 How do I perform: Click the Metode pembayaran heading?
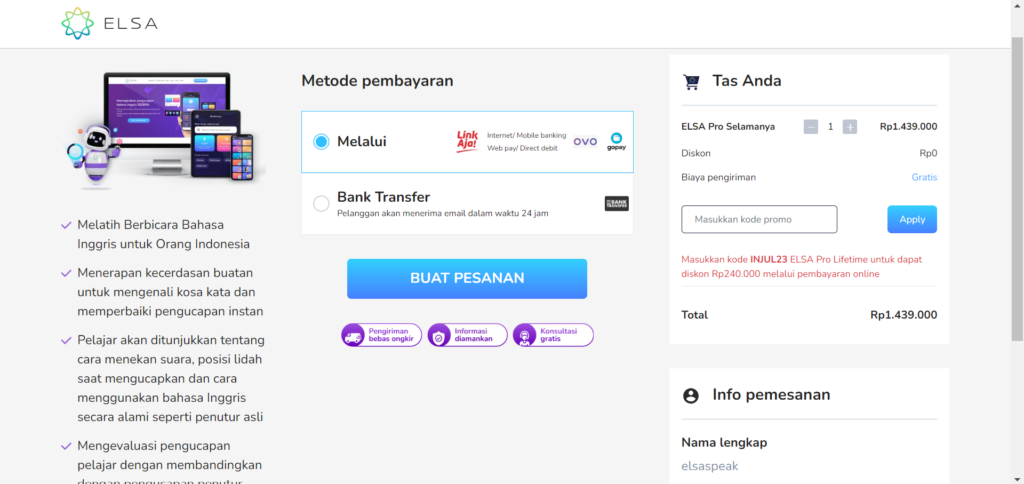pos(377,81)
